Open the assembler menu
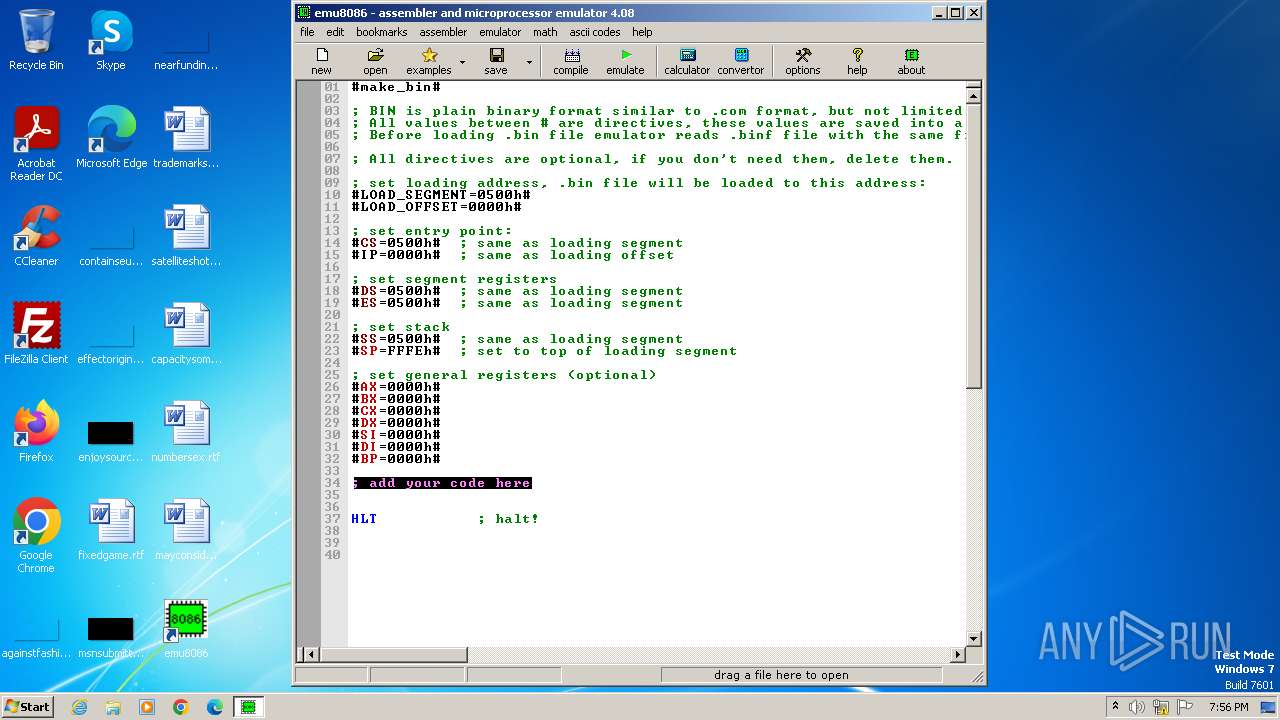This screenshot has width=1280, height=720. click(443, 32)
